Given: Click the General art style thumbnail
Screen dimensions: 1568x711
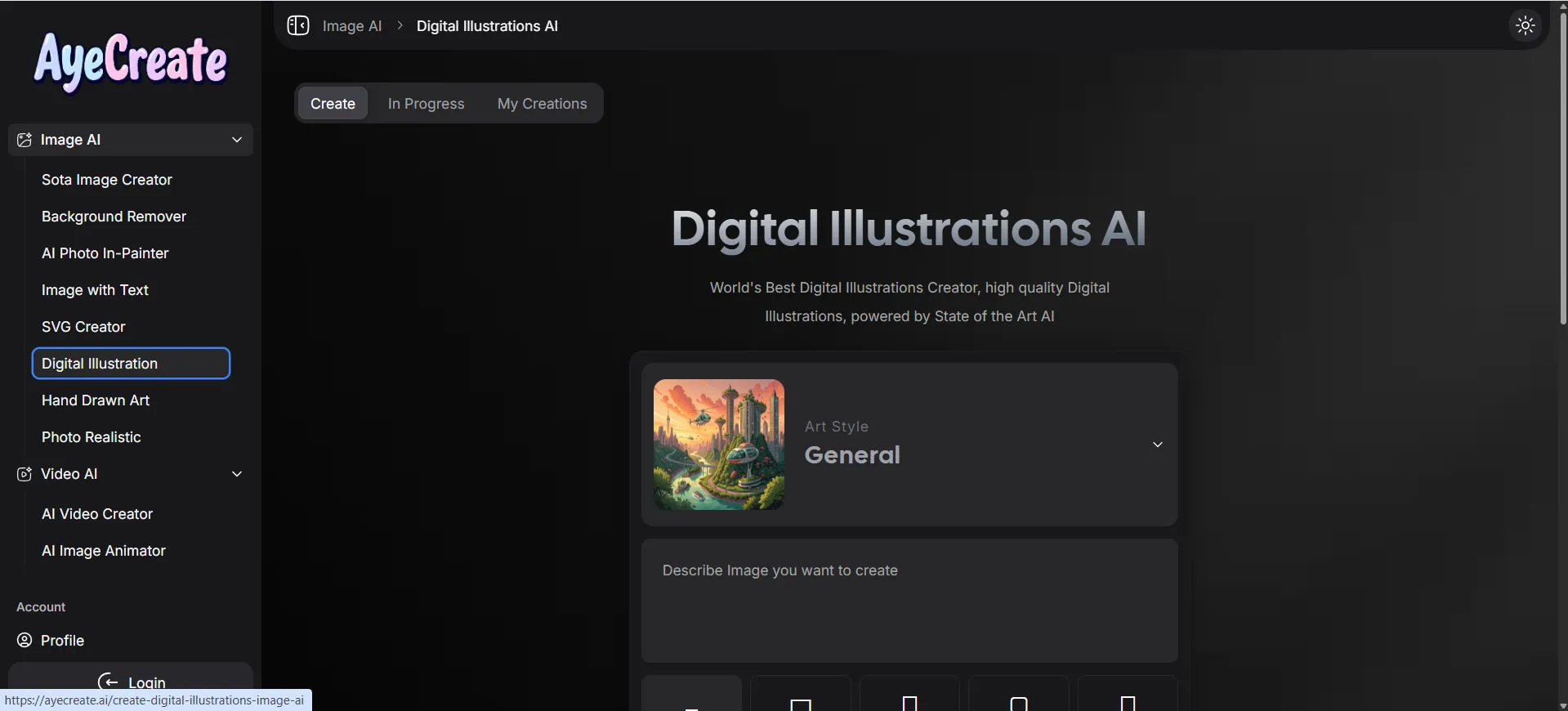Looking at the screenshot, I should 719,445.
